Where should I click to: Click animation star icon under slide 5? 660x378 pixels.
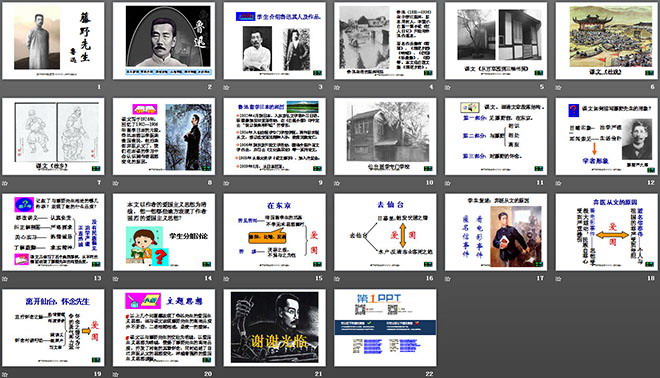click(x=448, y=88)
